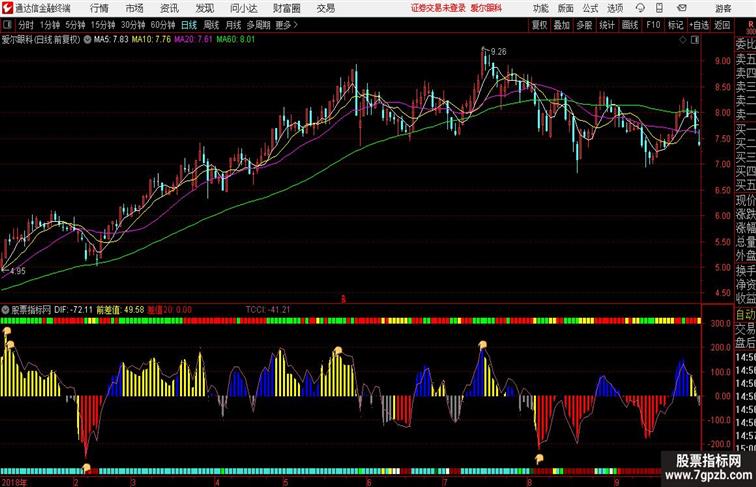Click the 前差值: 49.58 indicator value
The width and height of the screenshot is (756, 487).
click(x=120, y=310)
